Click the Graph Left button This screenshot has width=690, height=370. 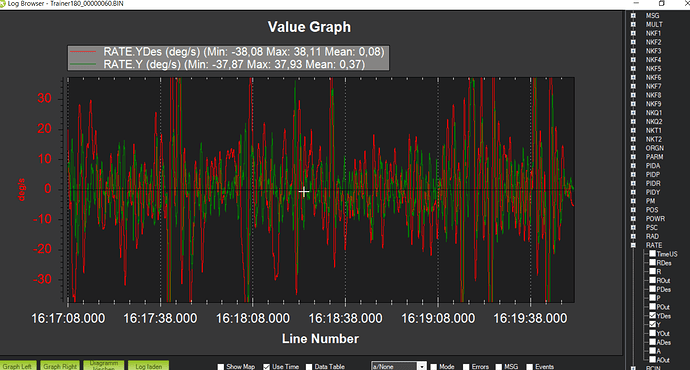click(18, 366)
